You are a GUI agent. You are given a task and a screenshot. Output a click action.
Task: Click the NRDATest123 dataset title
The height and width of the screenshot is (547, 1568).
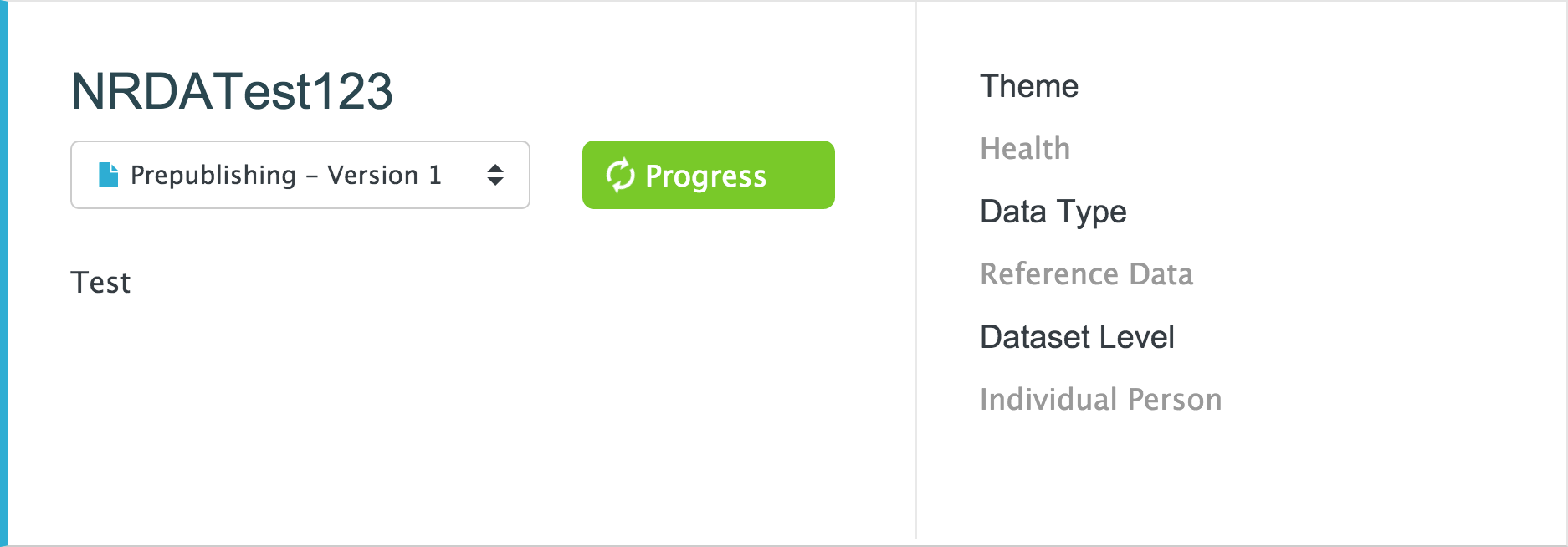tap(232, 91)
